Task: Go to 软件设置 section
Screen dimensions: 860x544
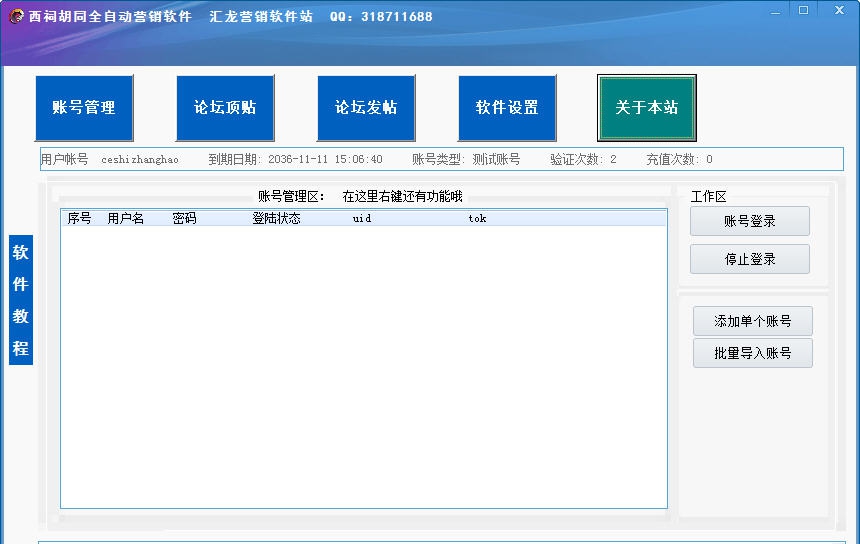Action: coord(507,107)
